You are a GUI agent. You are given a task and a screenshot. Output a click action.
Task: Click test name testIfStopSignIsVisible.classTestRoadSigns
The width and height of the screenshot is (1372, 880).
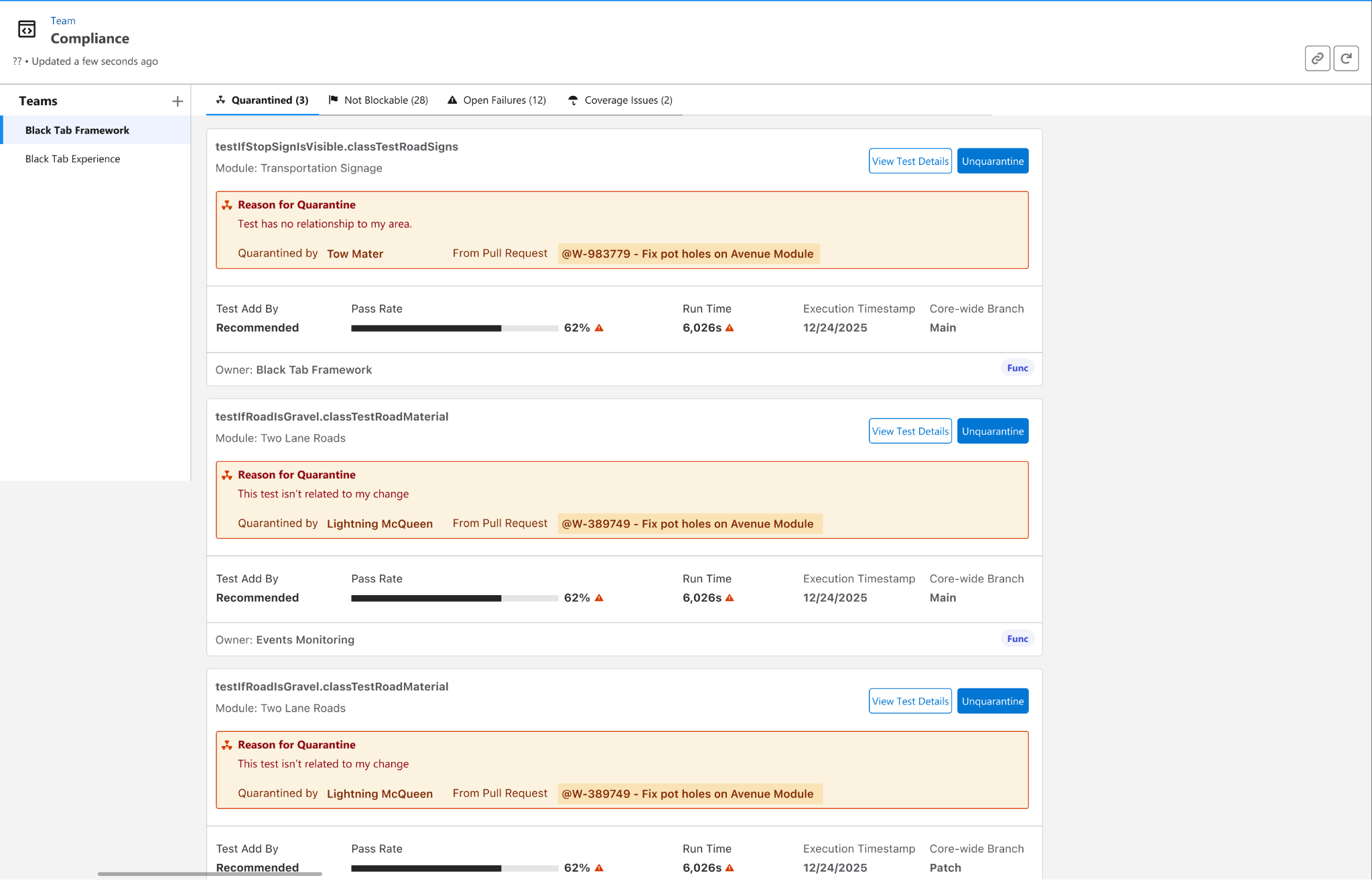(x=337, y=147)
